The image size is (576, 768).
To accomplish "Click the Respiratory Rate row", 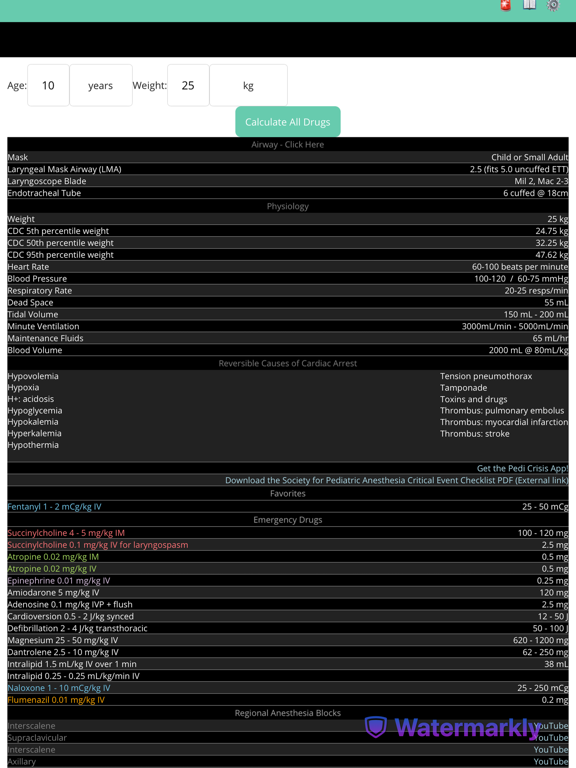I will tap(288, 290).
